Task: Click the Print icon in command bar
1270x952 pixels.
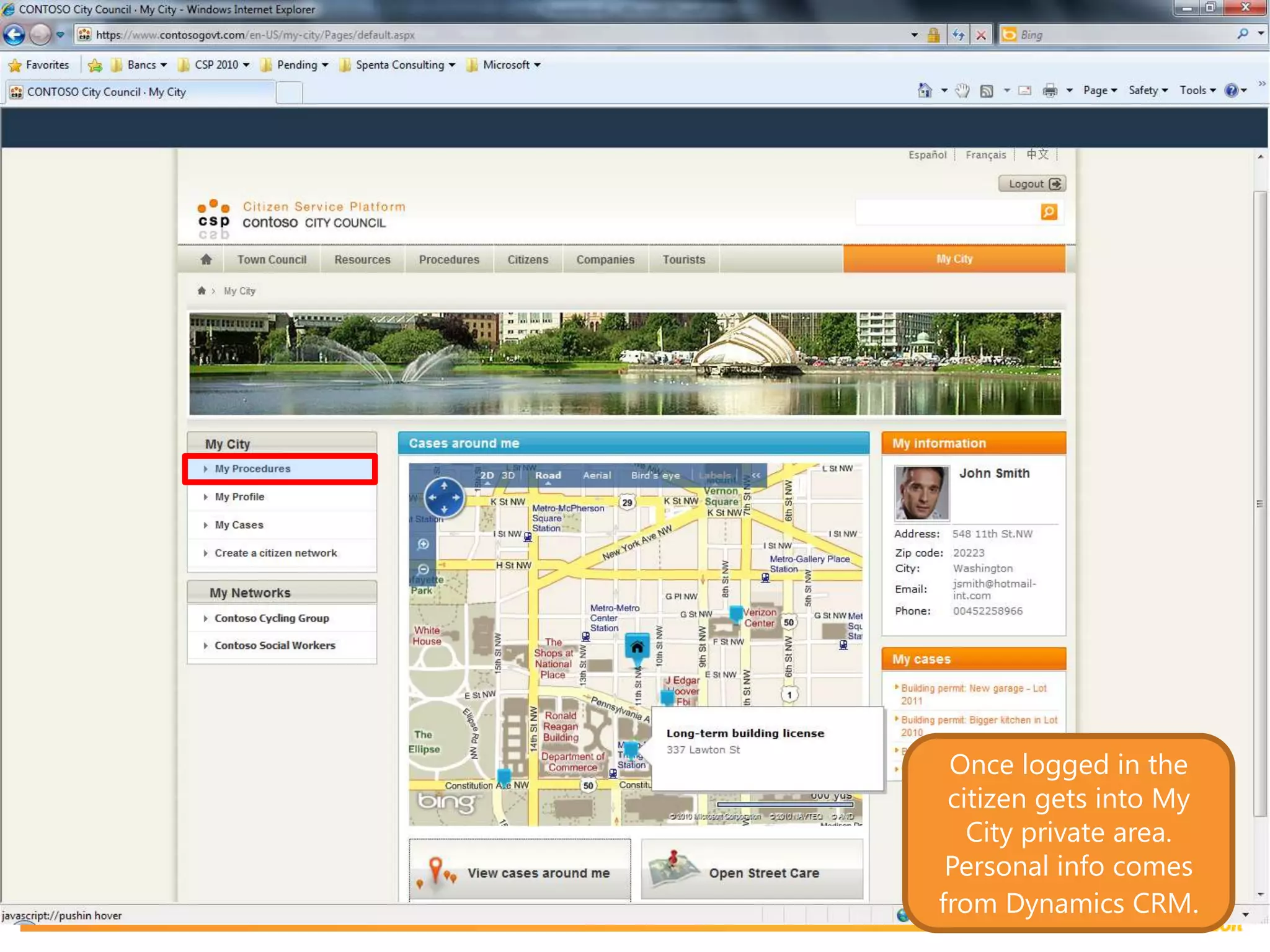Action: coord(1050,91)
